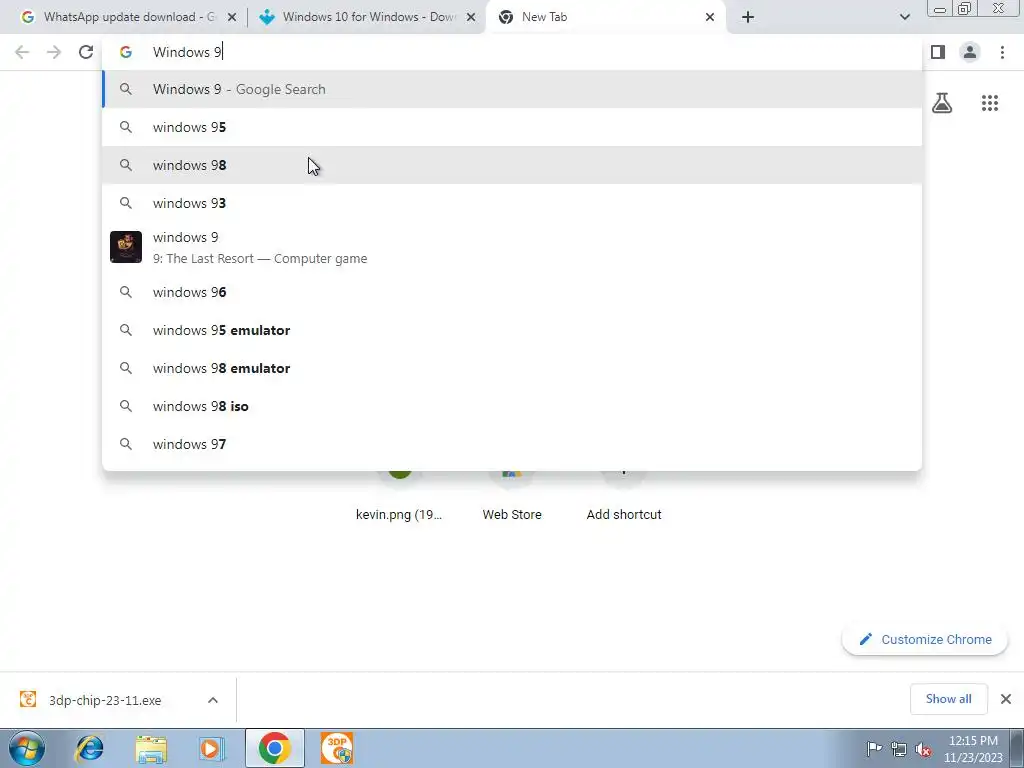Open the Chrome side panel
Image resolution: width=1024 pixels, height=768 pixels.
[938, 52]
